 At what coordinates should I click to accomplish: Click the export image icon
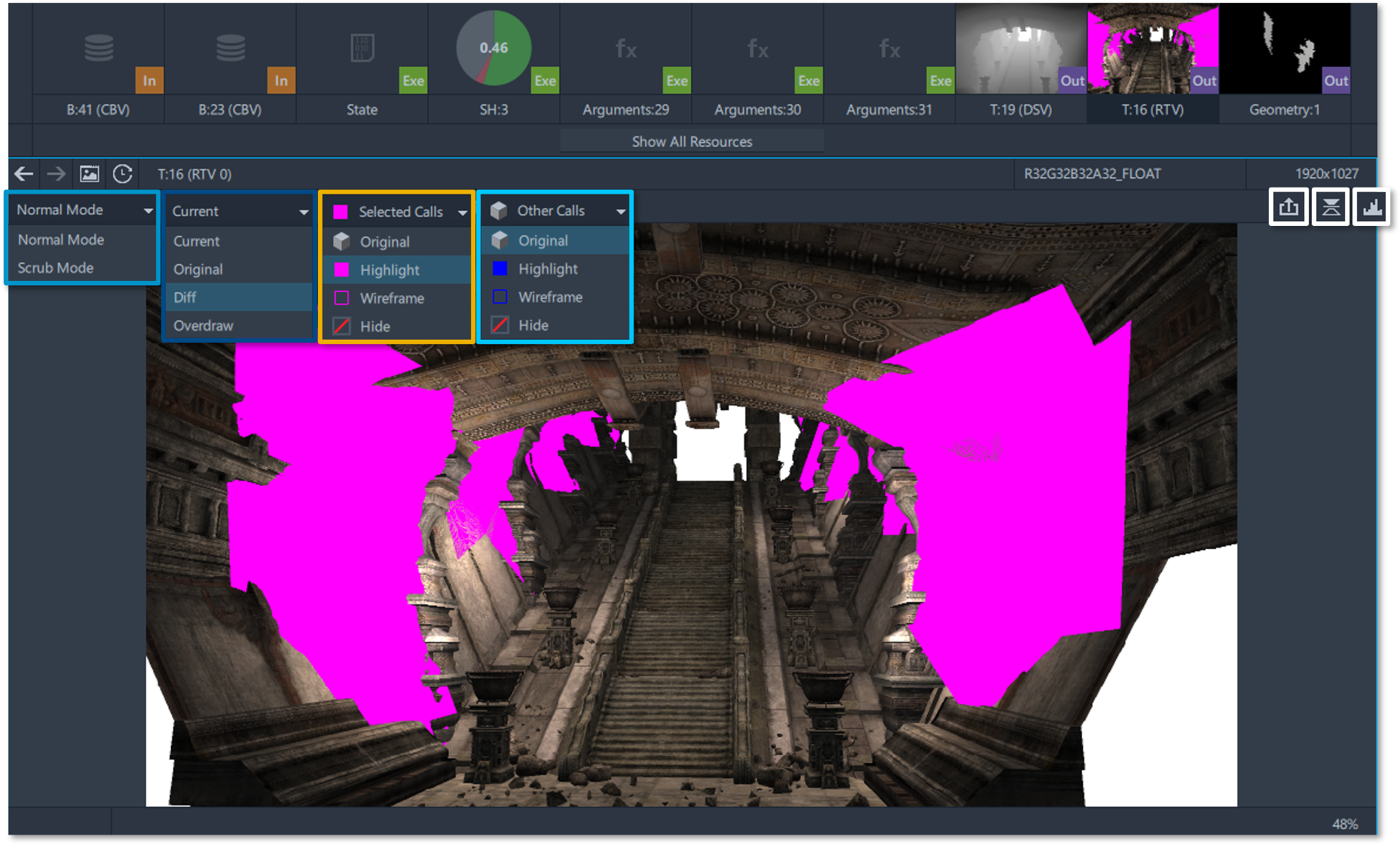[x=1288, y=207]
